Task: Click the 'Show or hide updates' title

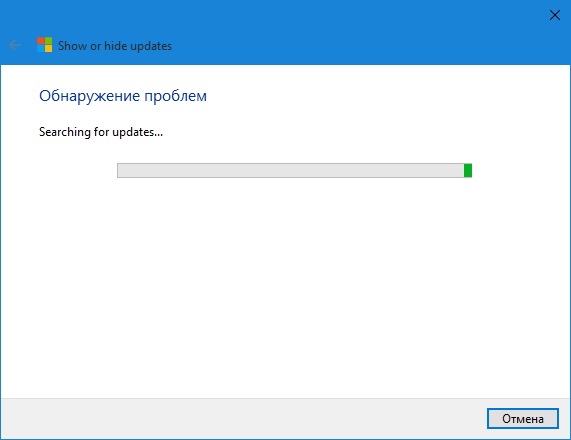Action: coord(115,46)
